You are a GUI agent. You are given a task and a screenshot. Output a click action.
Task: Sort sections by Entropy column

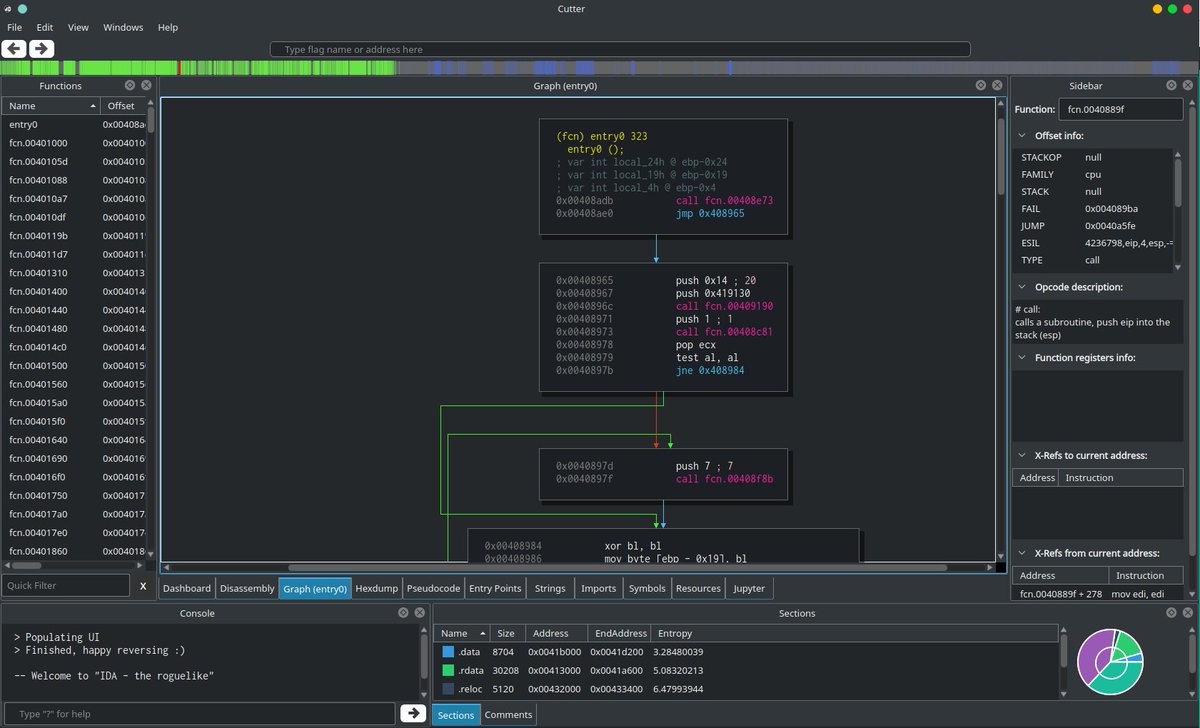click(x=853, y=633)
